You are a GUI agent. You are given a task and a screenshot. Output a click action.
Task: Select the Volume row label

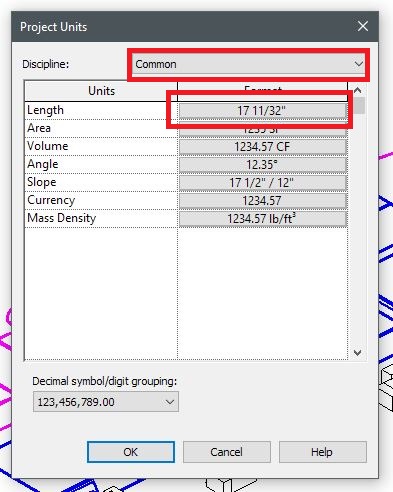click(x=48, y=146)
